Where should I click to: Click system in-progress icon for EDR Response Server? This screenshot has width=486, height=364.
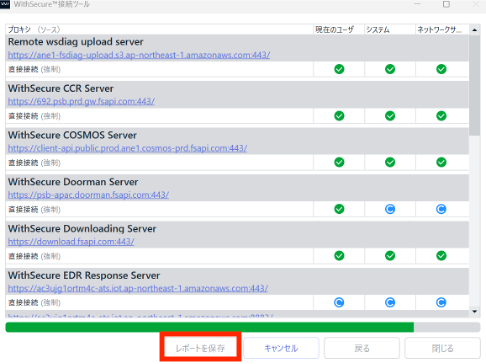coord(390,302)
